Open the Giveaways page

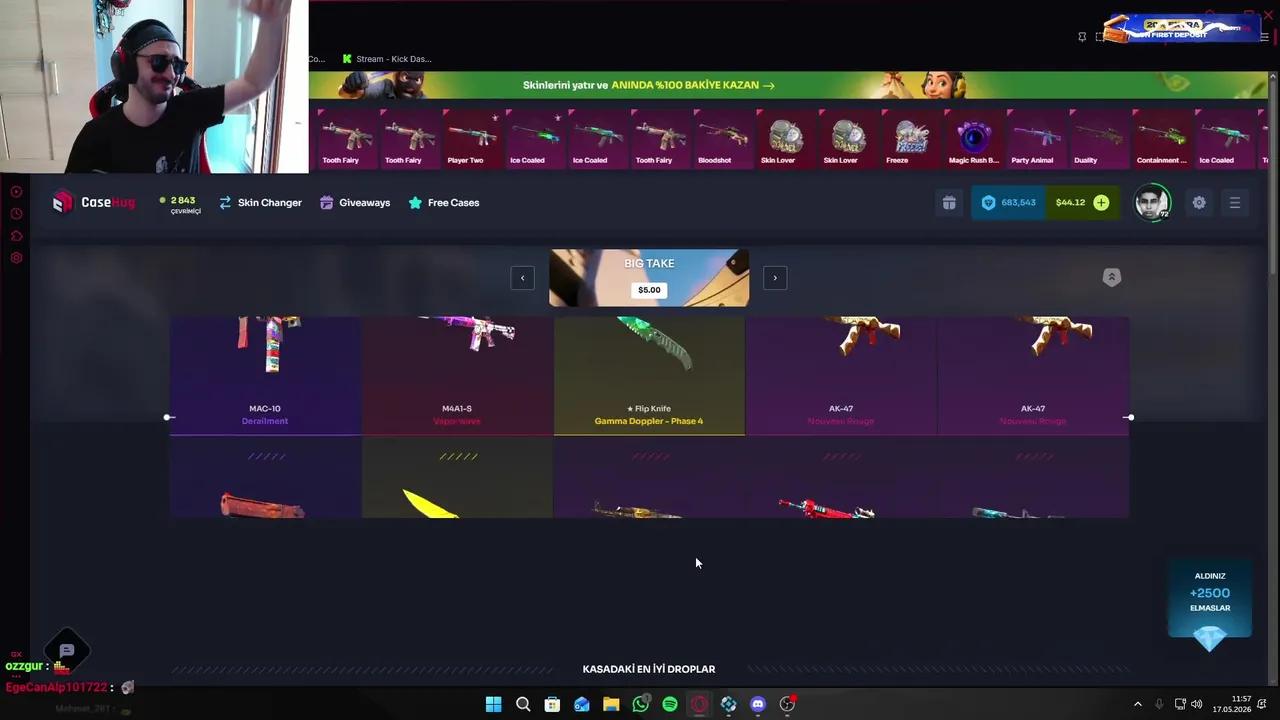(x=355, y=203)
